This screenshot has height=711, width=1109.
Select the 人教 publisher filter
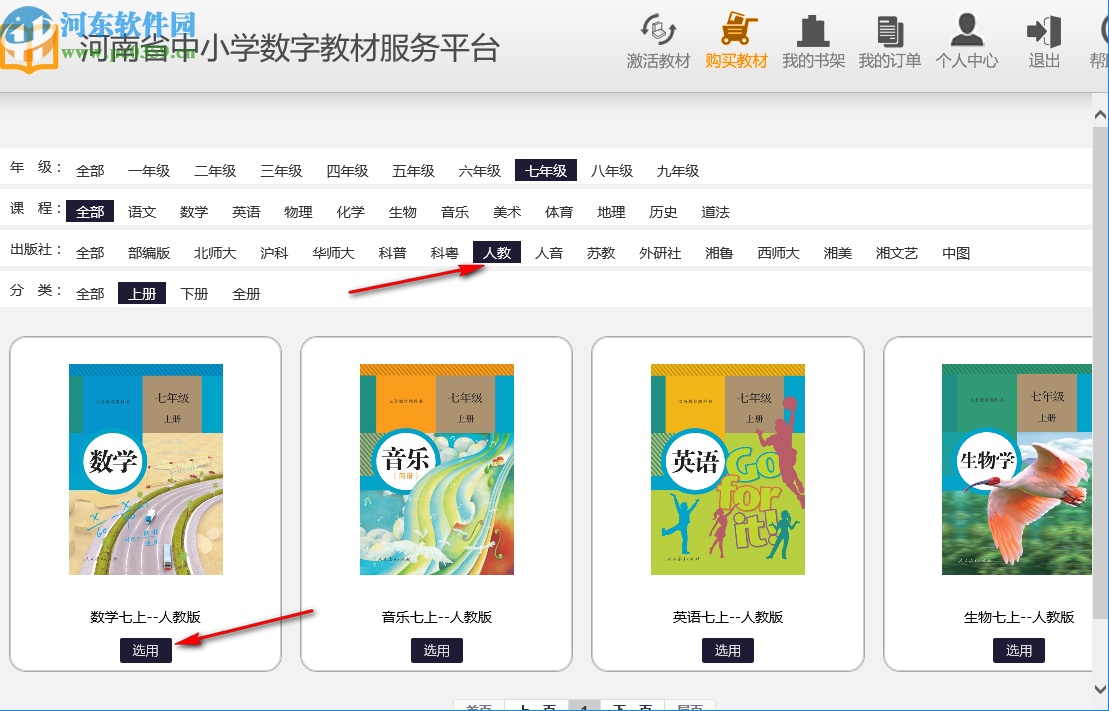[x=496, y=252]
